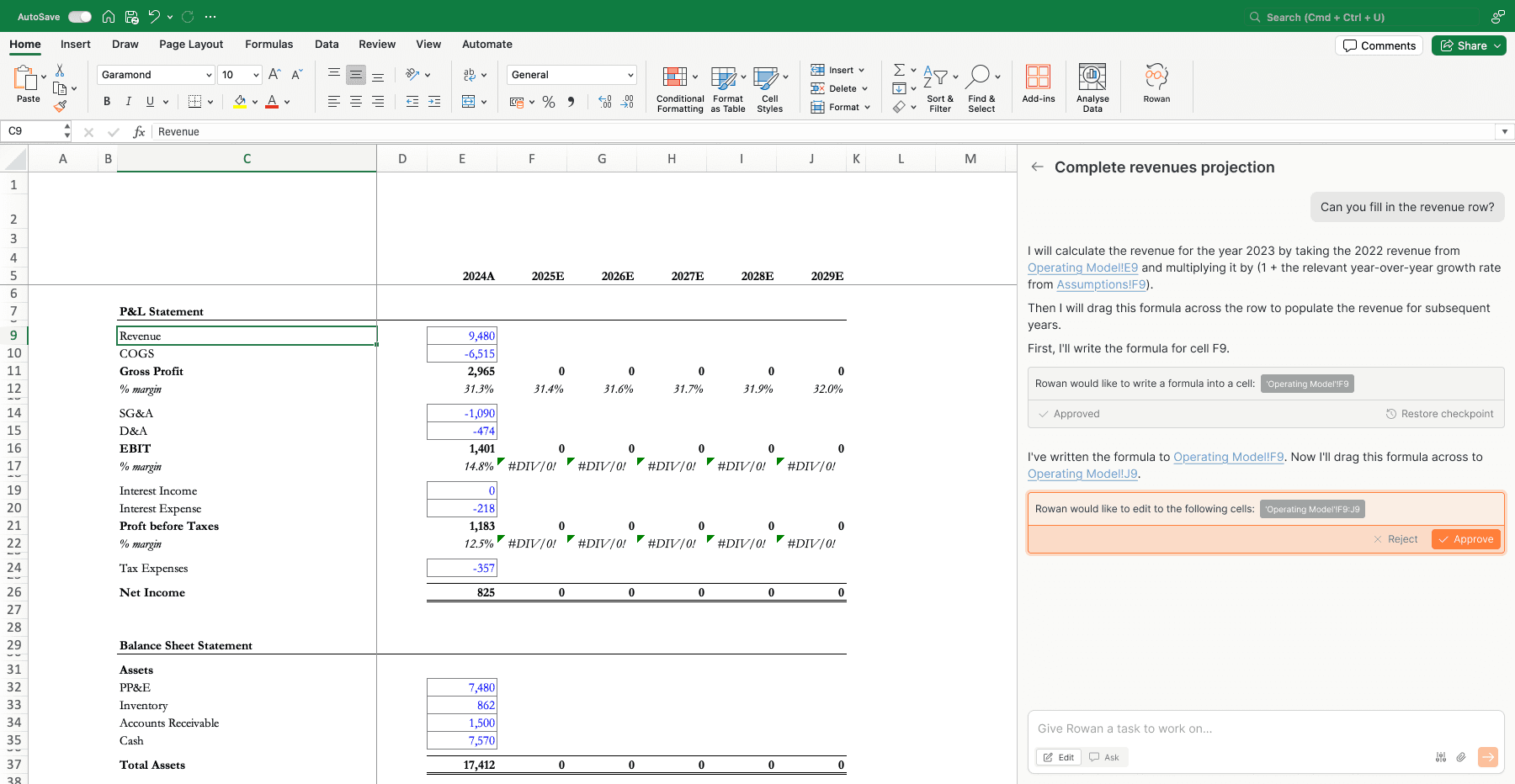Viewport: 1515px width, 784px height.
Task: Open the Rowan assistant from ribbon
Action: pyautogui.click(x=1156, y=84)
